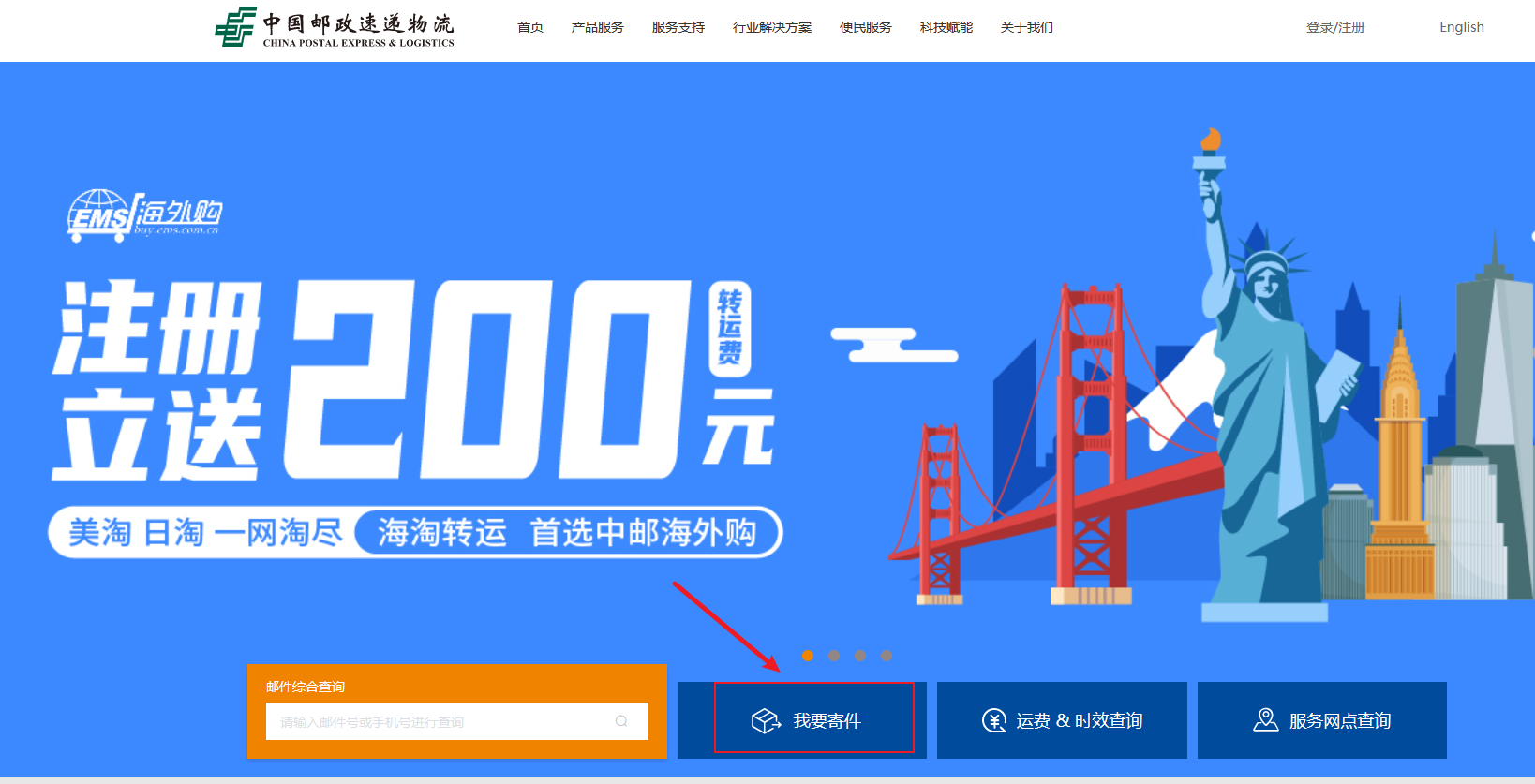Click the EMS 海外购 logo on the banner
This screenshot has width=1535, height=784.
[x=145, y=215]
